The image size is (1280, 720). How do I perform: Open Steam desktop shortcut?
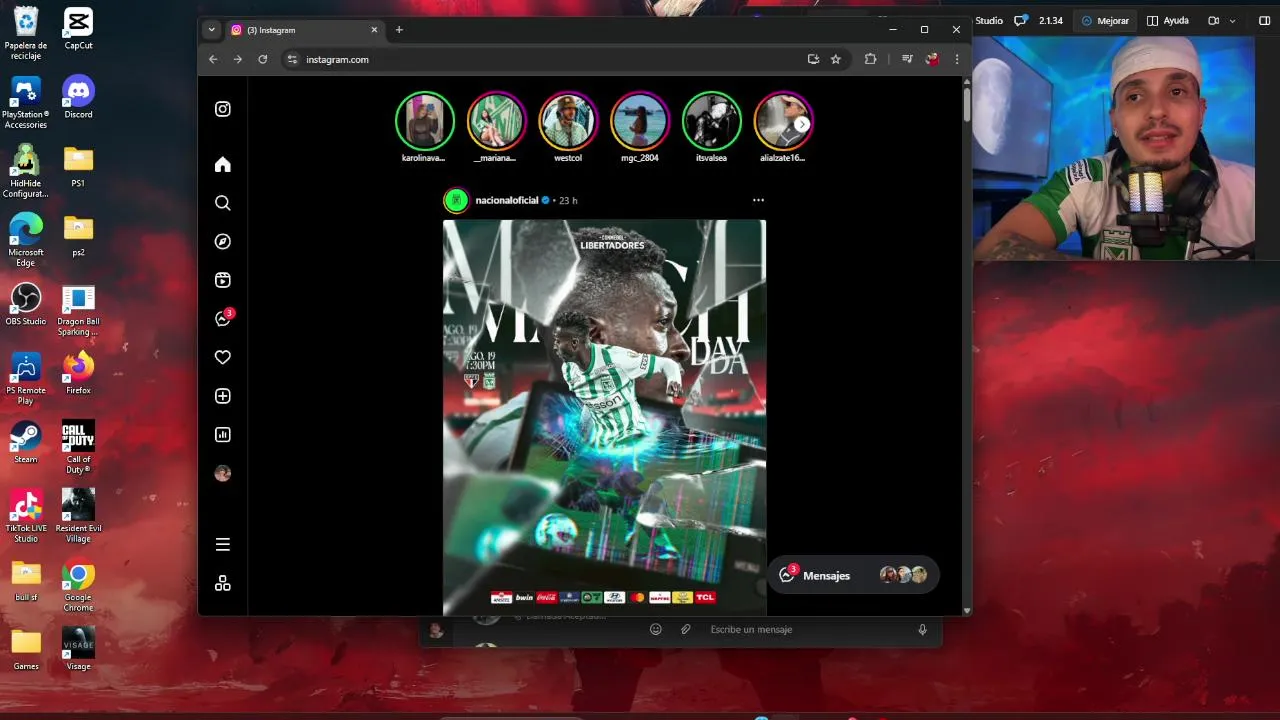pyautogui.click(x=26, y=442)
